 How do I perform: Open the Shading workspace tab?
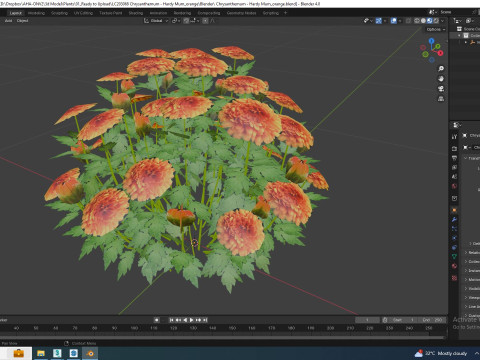click(x=136, y=13)
